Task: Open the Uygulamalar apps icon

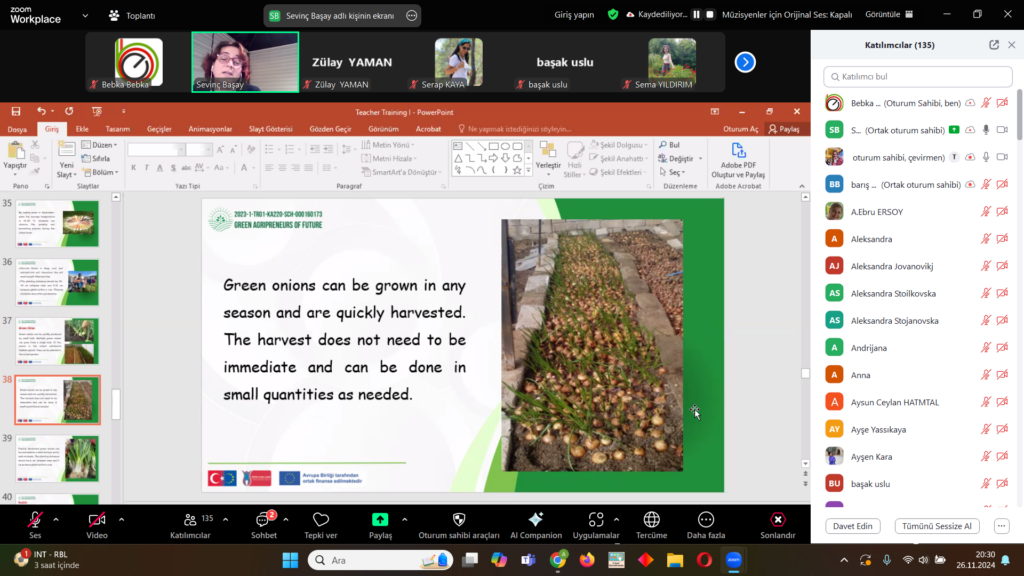Action: point(596,520)
